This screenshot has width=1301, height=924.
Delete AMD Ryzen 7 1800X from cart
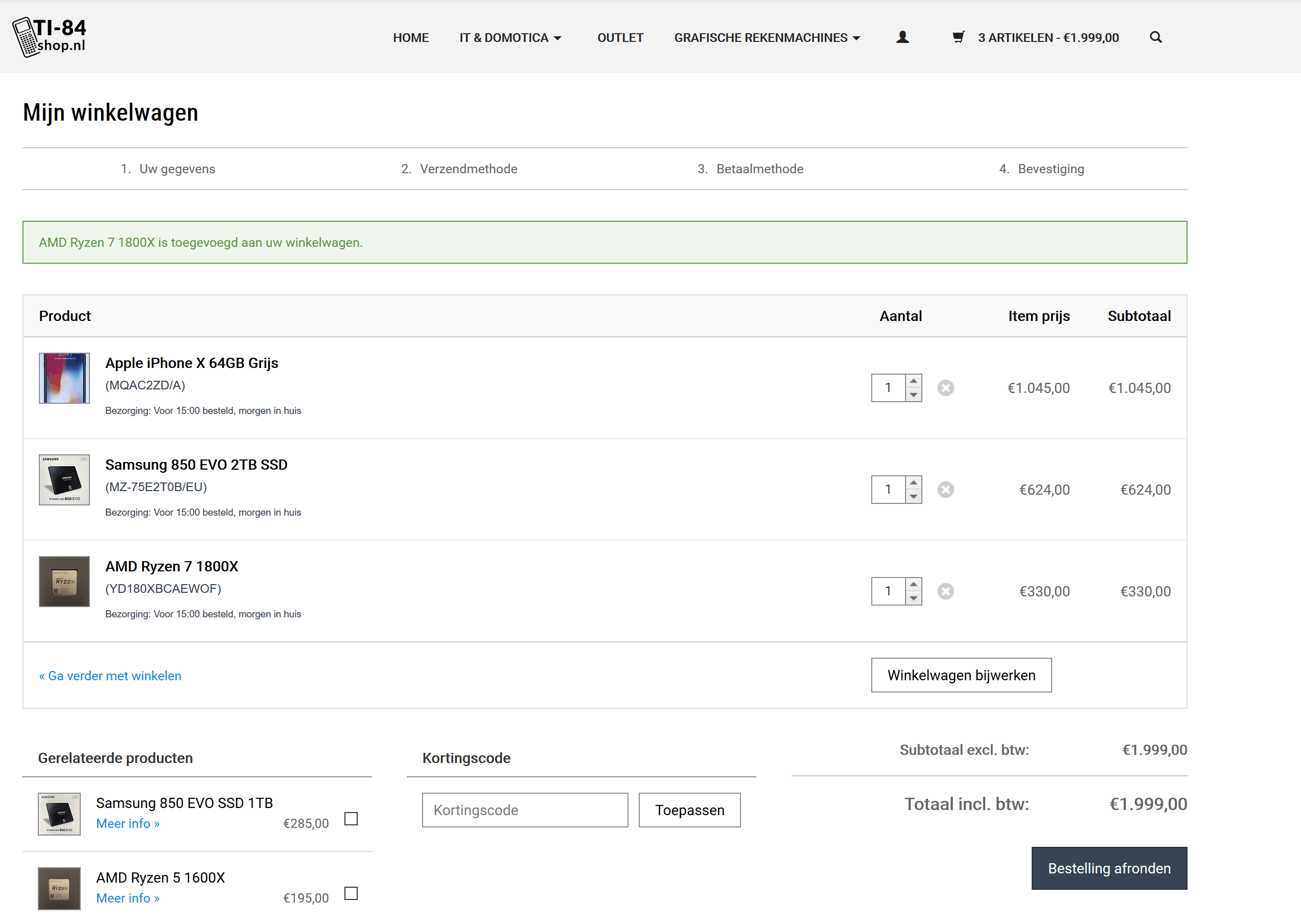(x=945, y=592)
